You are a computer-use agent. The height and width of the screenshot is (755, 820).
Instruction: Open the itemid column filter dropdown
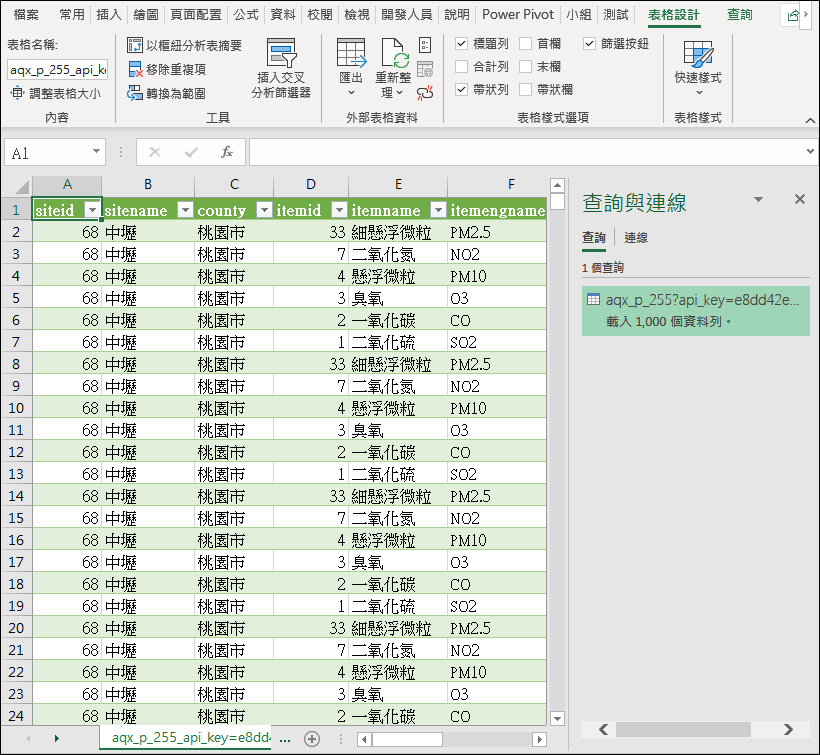340,210
